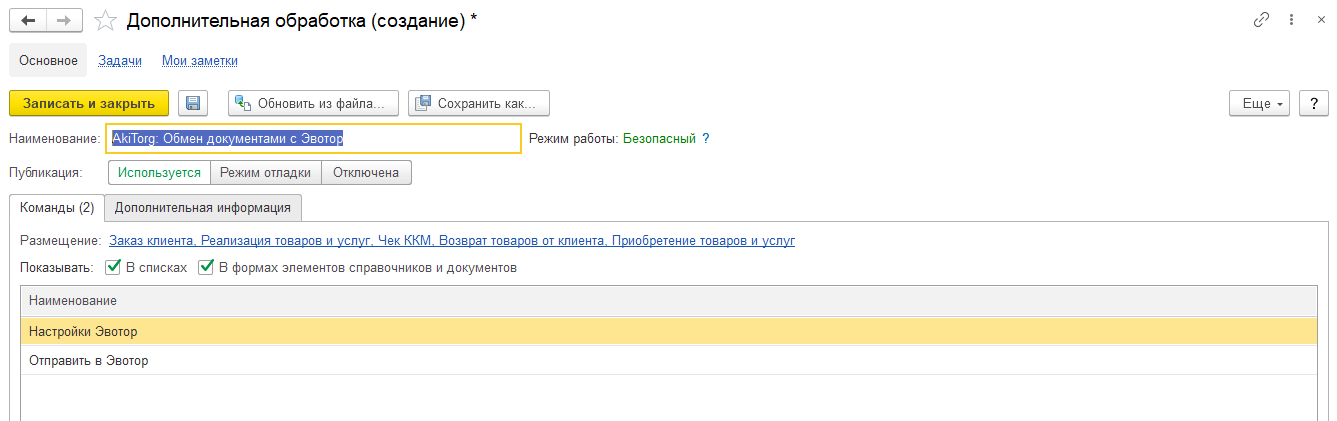Copy link using the chain icon
This screenshot has height=421, width=1337.
tap(1261, 20)
